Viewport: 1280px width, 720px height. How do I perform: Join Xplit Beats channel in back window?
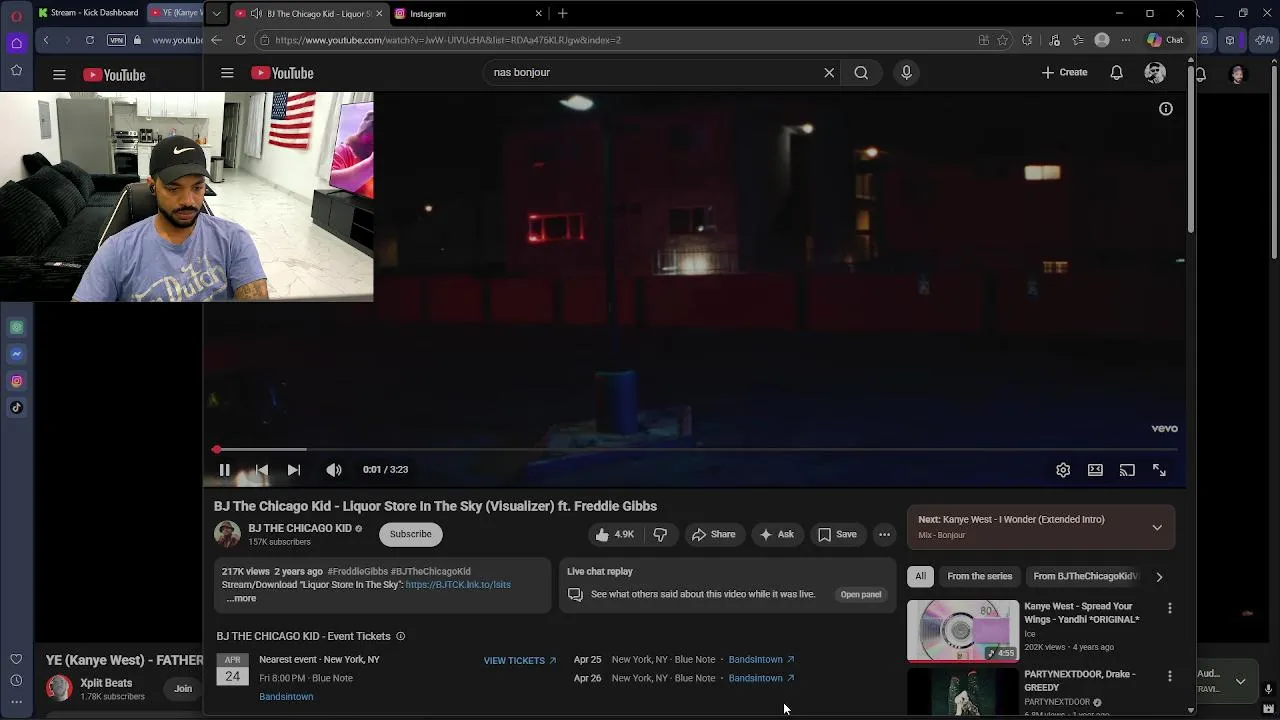[x=183, y=689]
